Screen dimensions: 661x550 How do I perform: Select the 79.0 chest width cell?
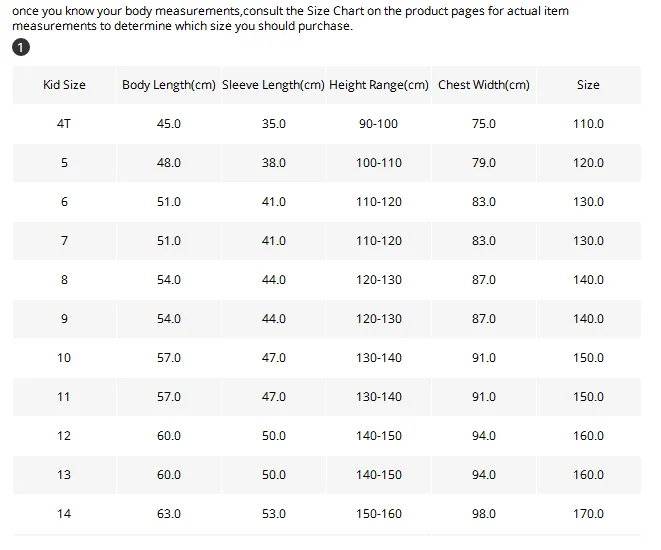point(484,163)
